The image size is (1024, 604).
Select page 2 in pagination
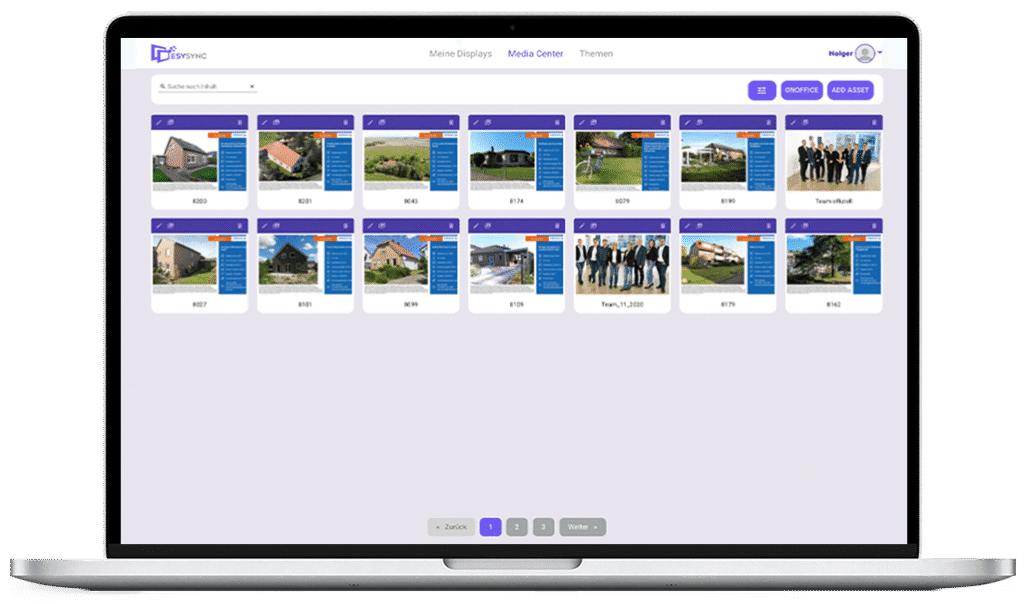517,527
